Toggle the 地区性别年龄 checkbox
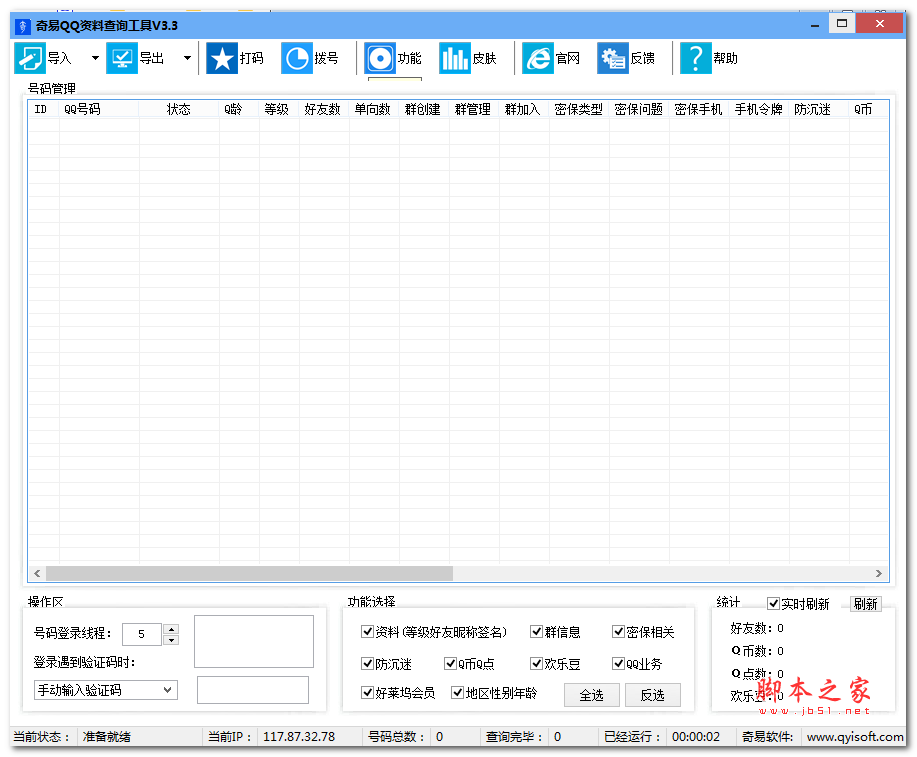The image size is (917, 757). coord(457,693)
